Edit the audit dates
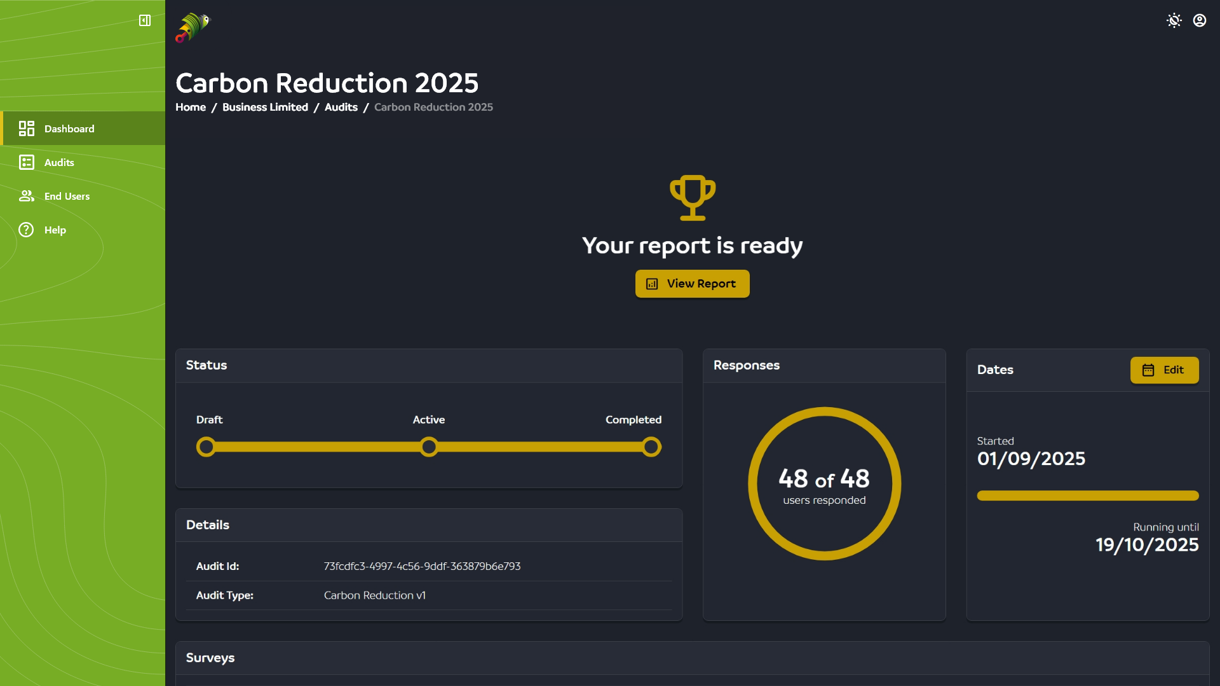This screenshot has width=1220, height=686. pyautogui.click(x=1164, y=370)
